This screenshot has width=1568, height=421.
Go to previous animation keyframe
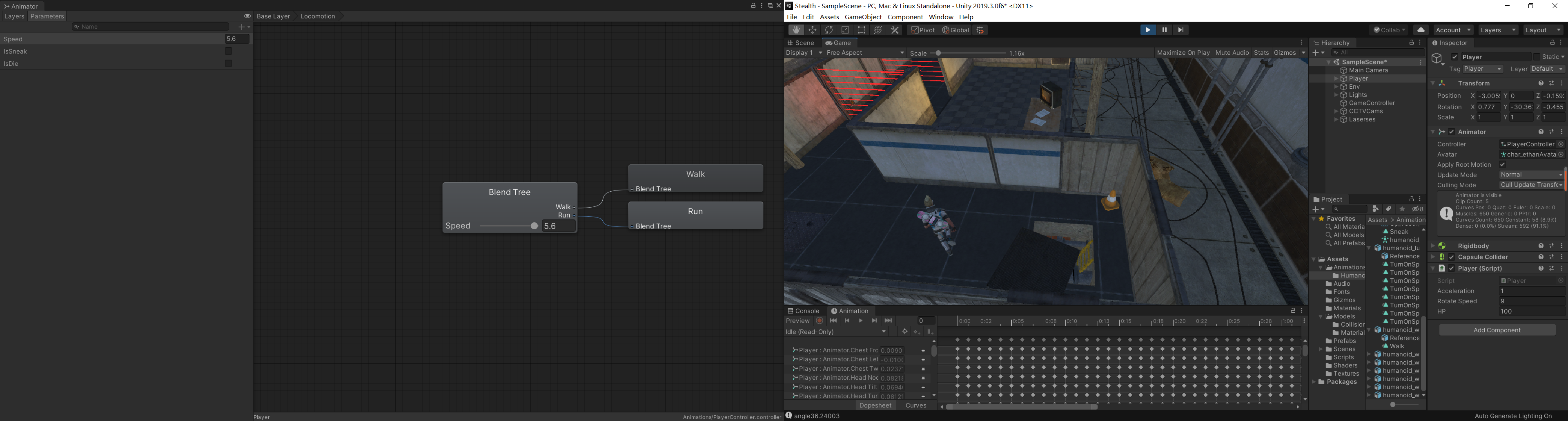tap(847, 321)
